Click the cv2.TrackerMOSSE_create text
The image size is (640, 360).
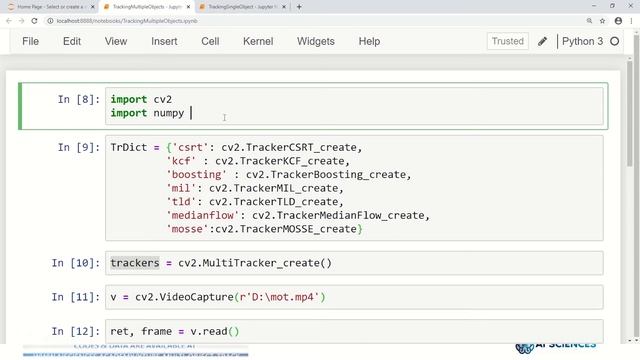click(286, 229)
